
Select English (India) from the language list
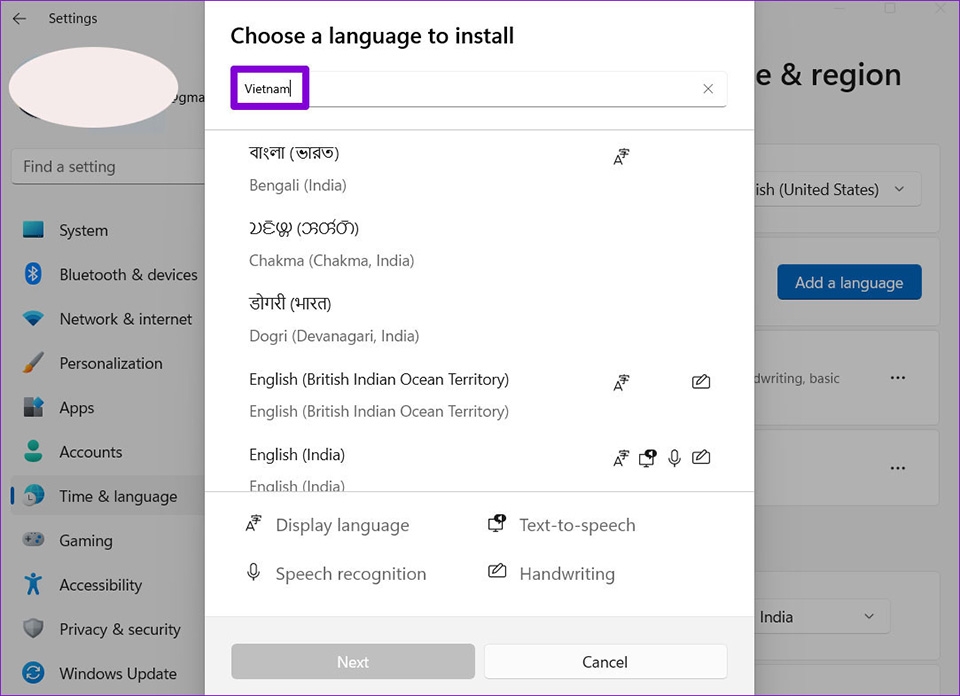(297, 456)
